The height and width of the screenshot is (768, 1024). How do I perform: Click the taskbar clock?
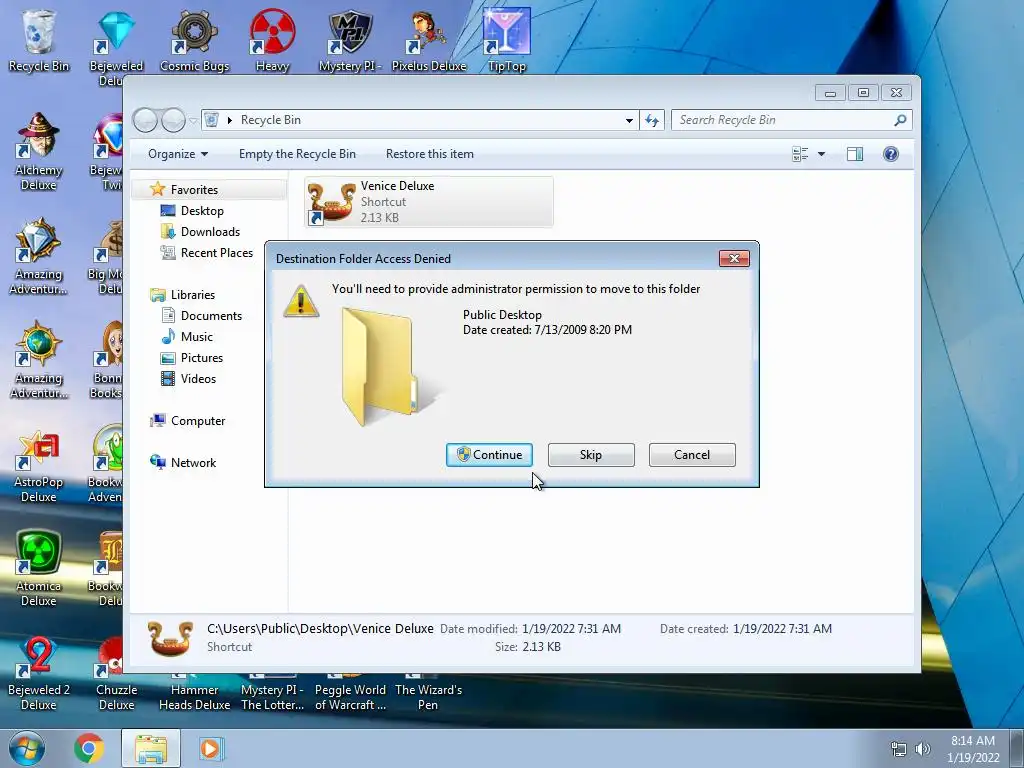[x=973, y=749]
